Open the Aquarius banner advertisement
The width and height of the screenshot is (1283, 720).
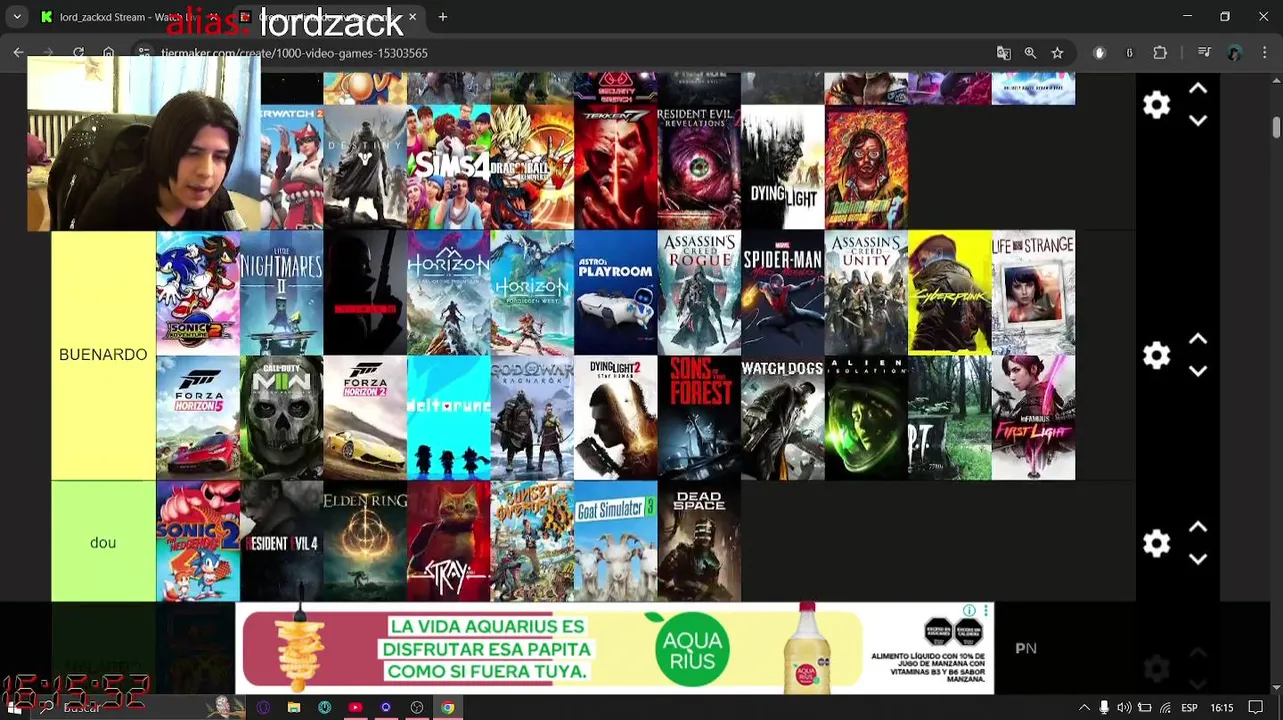[x=614, y=648]
